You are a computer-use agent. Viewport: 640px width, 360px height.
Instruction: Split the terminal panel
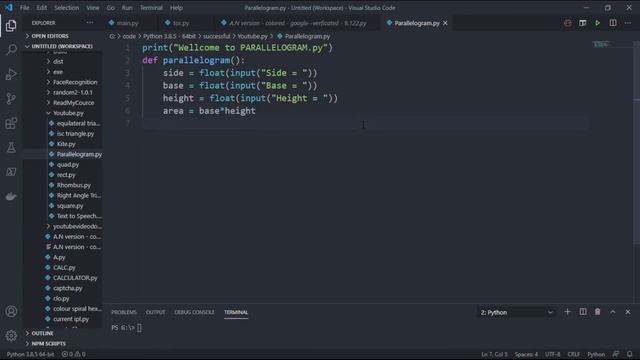[x=583, y=312]
